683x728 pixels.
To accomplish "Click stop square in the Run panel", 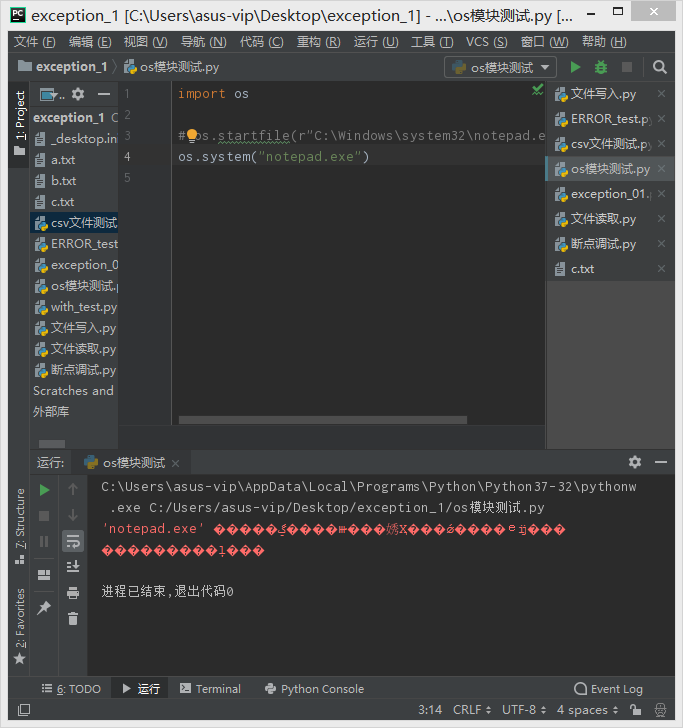I will (x=44, y=516).
